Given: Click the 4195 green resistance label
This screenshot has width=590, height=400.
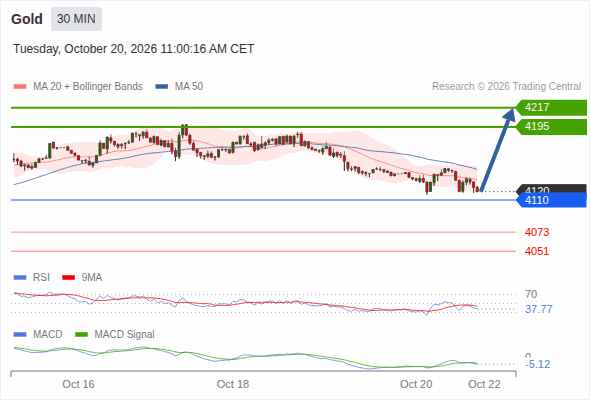Looking at the screenshot, I should click(551, 126).
